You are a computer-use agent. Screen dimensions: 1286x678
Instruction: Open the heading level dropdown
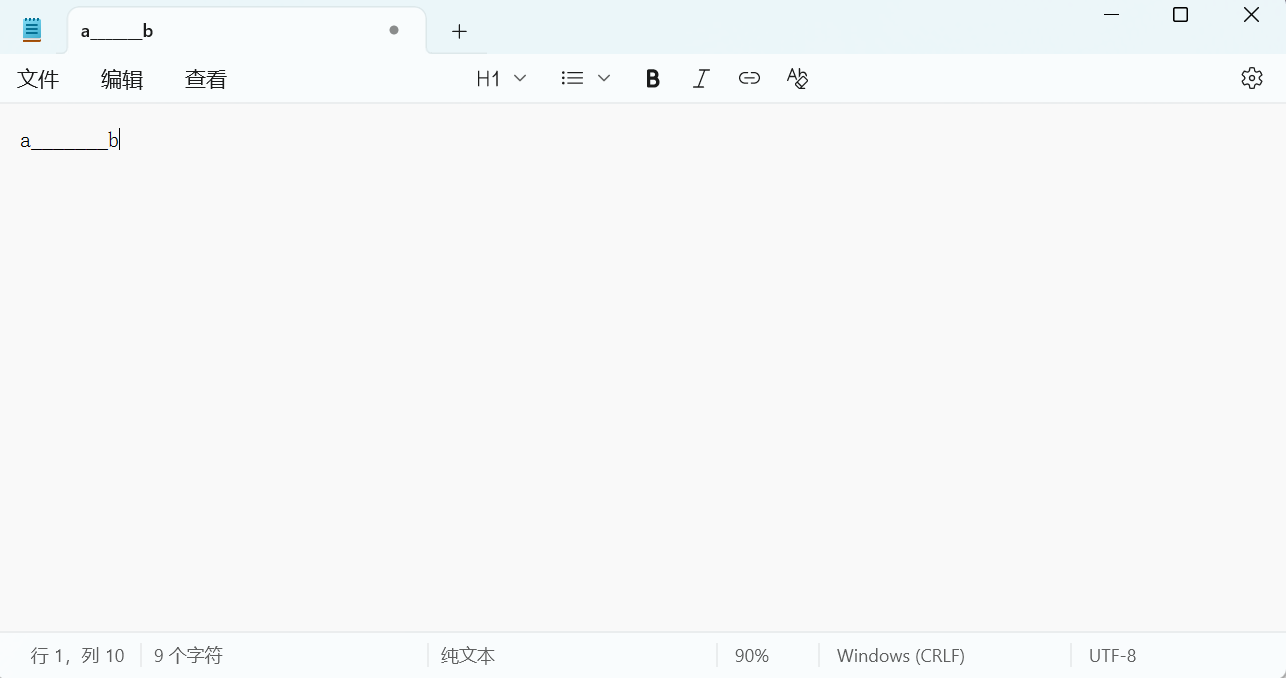click(500, 78)
